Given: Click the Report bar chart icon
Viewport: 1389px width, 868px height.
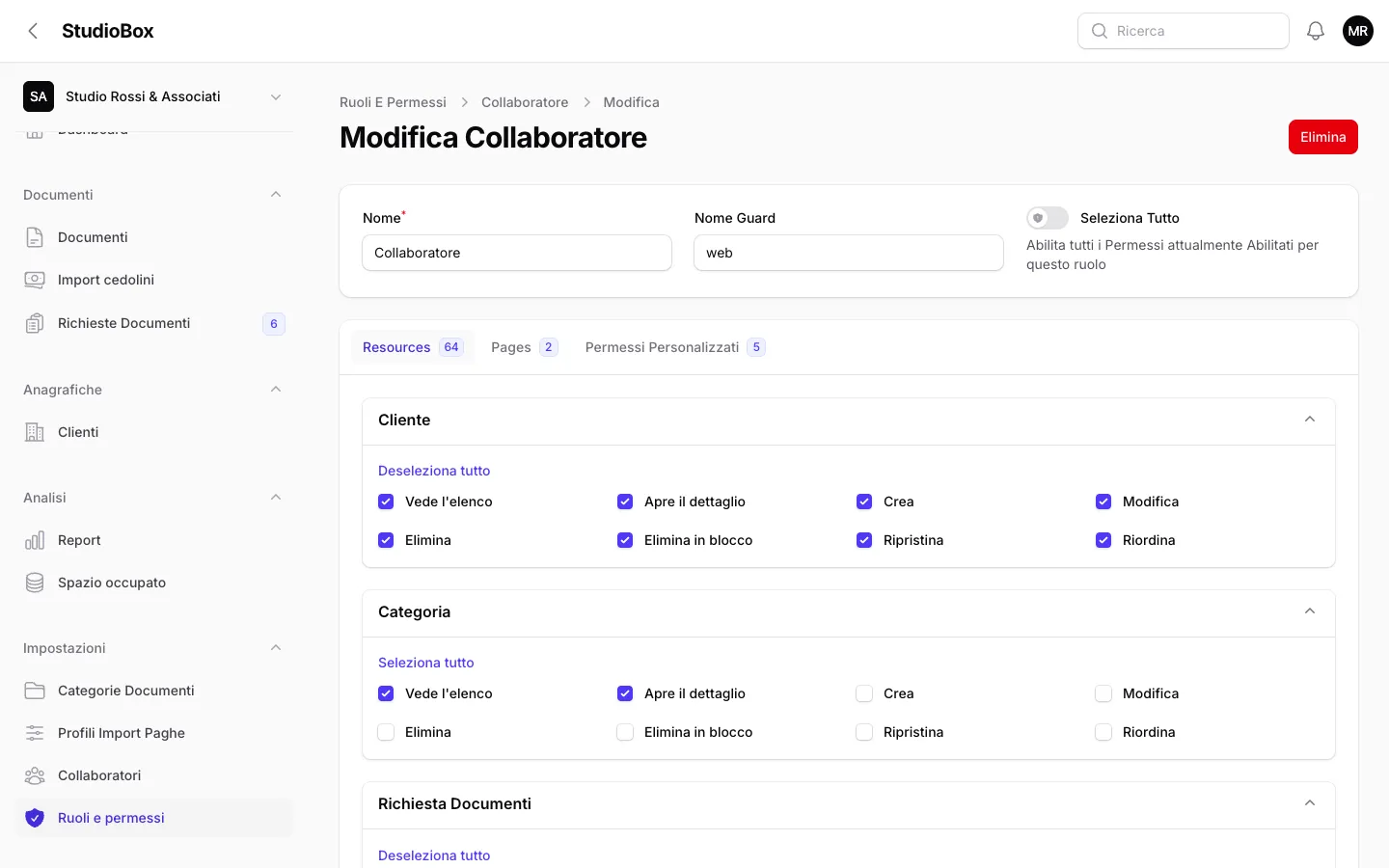Looking at the screenshot, I should pyautogui.click(x=35, y=540).
